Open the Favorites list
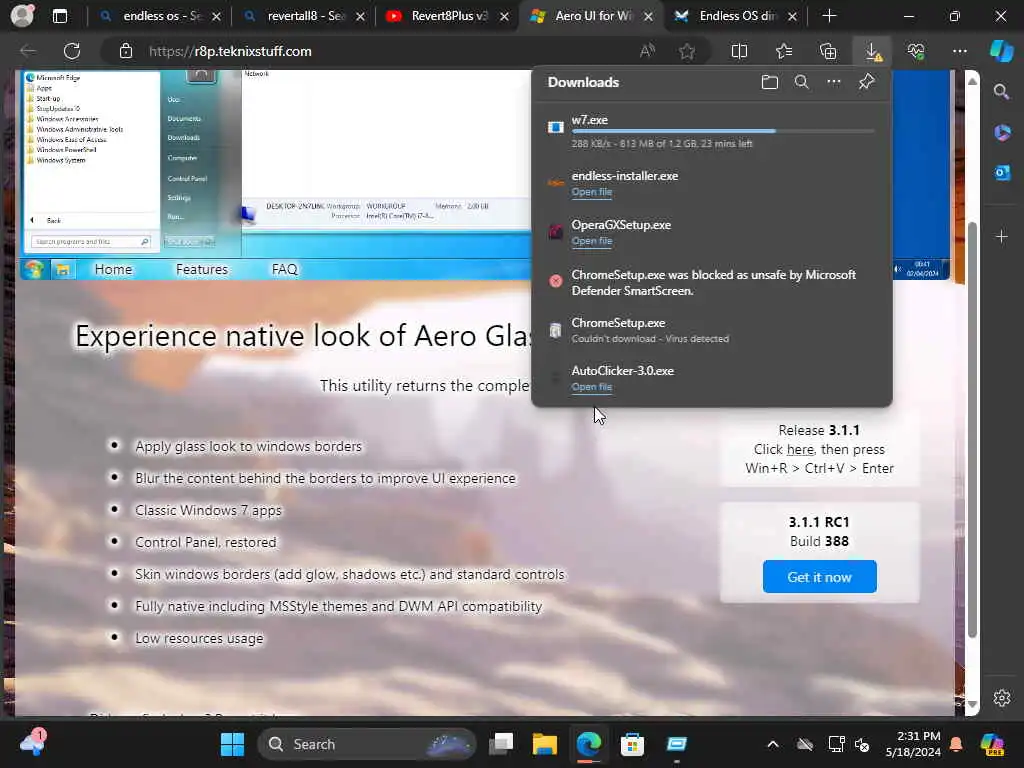The width and height of the screenshot is (1024, 768). tap(784, 51)
